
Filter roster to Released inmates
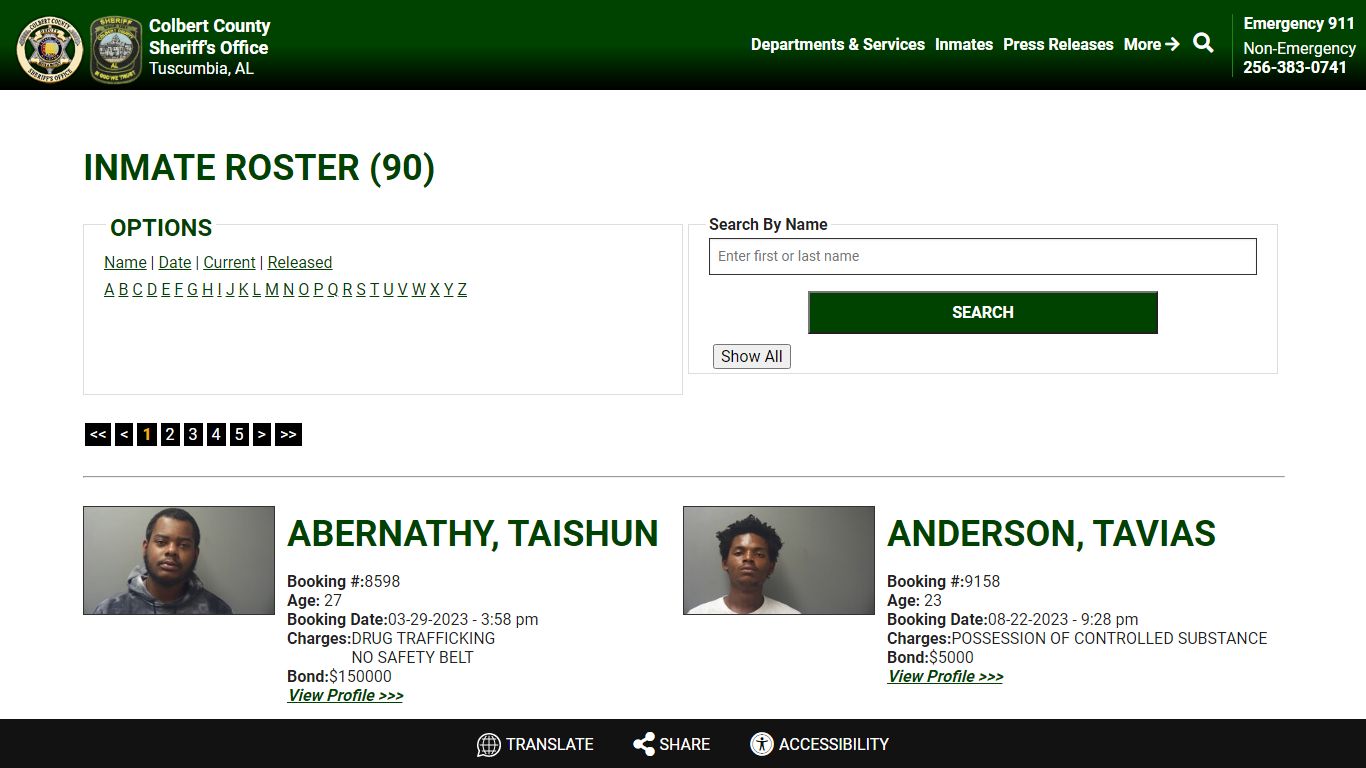pyautogui.click(x=300, y=262)
